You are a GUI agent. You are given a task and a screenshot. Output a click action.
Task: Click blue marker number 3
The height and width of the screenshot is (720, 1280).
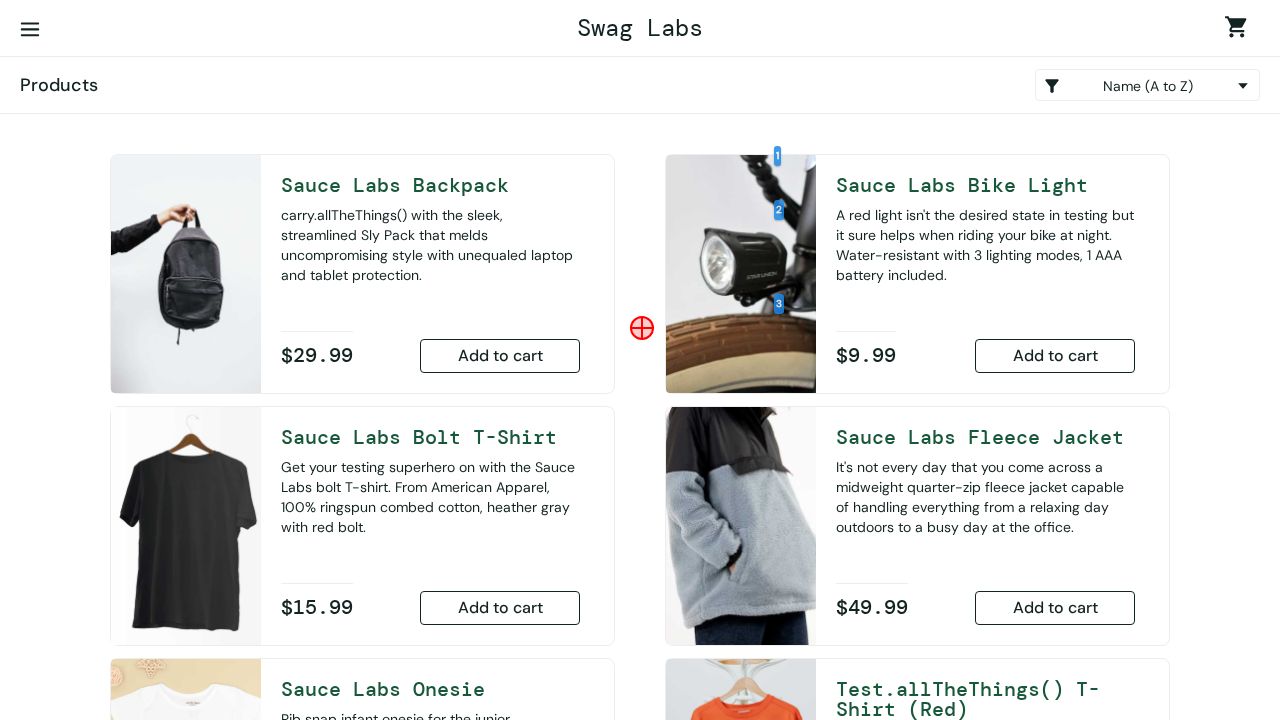(779, 304)
